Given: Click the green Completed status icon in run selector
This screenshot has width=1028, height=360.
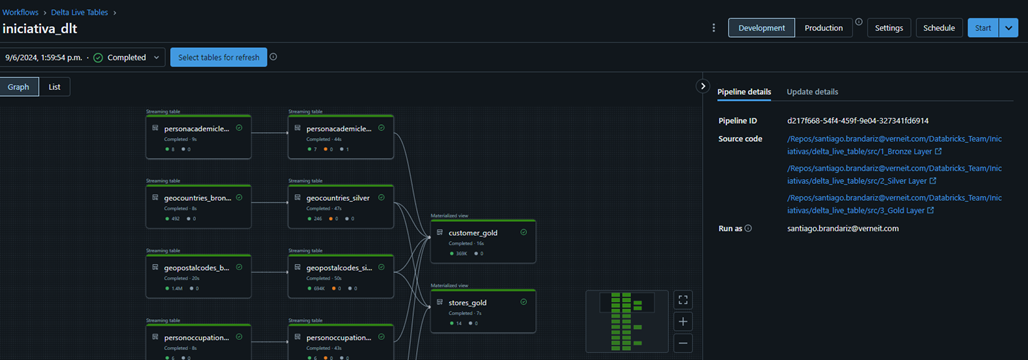Looking at the screenshot, I should tap(98, 58).
